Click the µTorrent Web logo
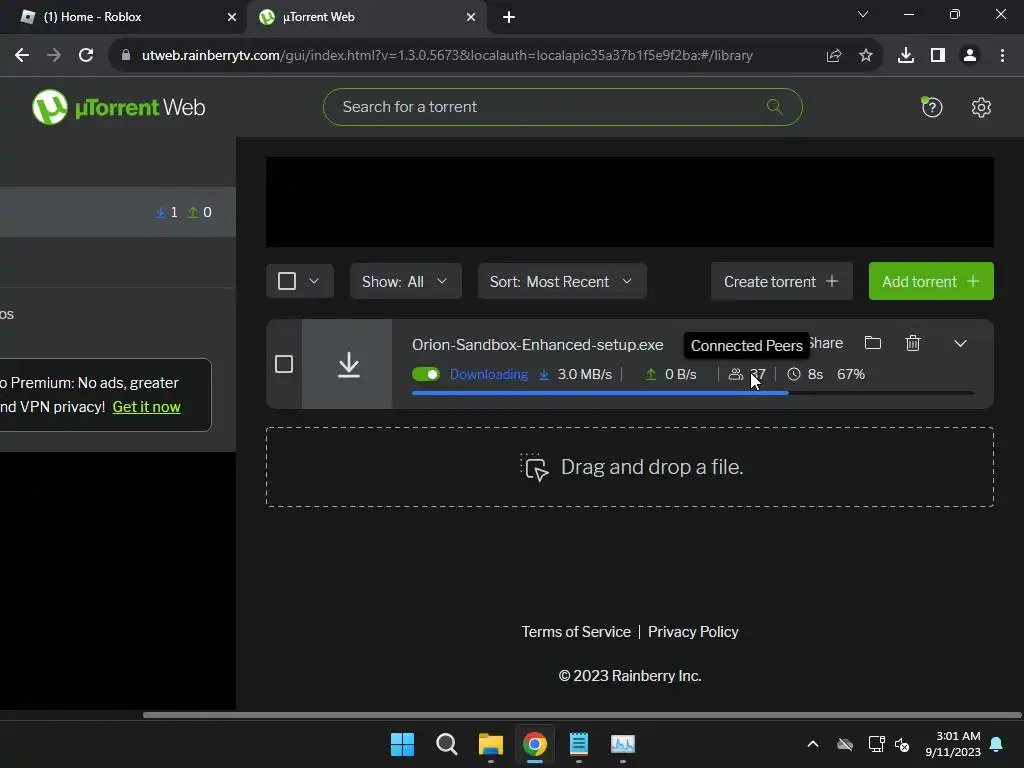This screenshot has width=1024, height=768. pos(118,107)
